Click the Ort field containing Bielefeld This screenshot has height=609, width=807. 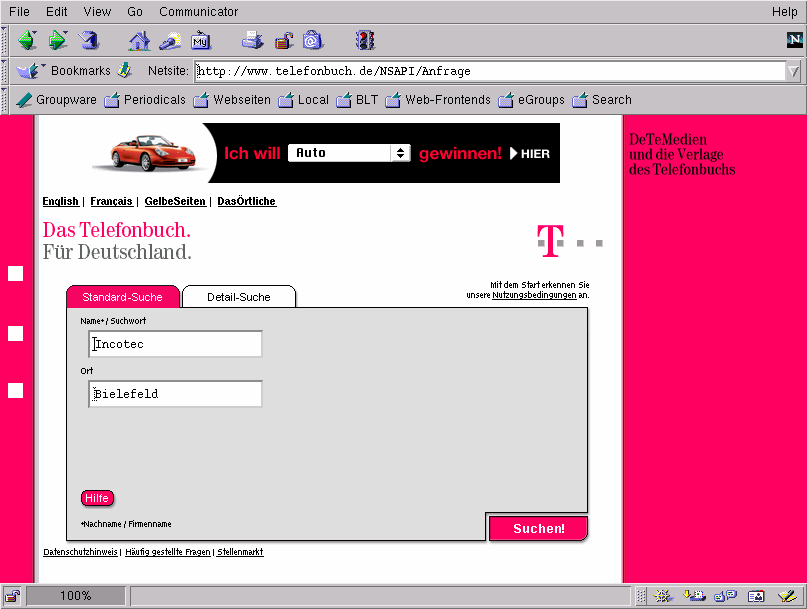click(x=176, y=394)
